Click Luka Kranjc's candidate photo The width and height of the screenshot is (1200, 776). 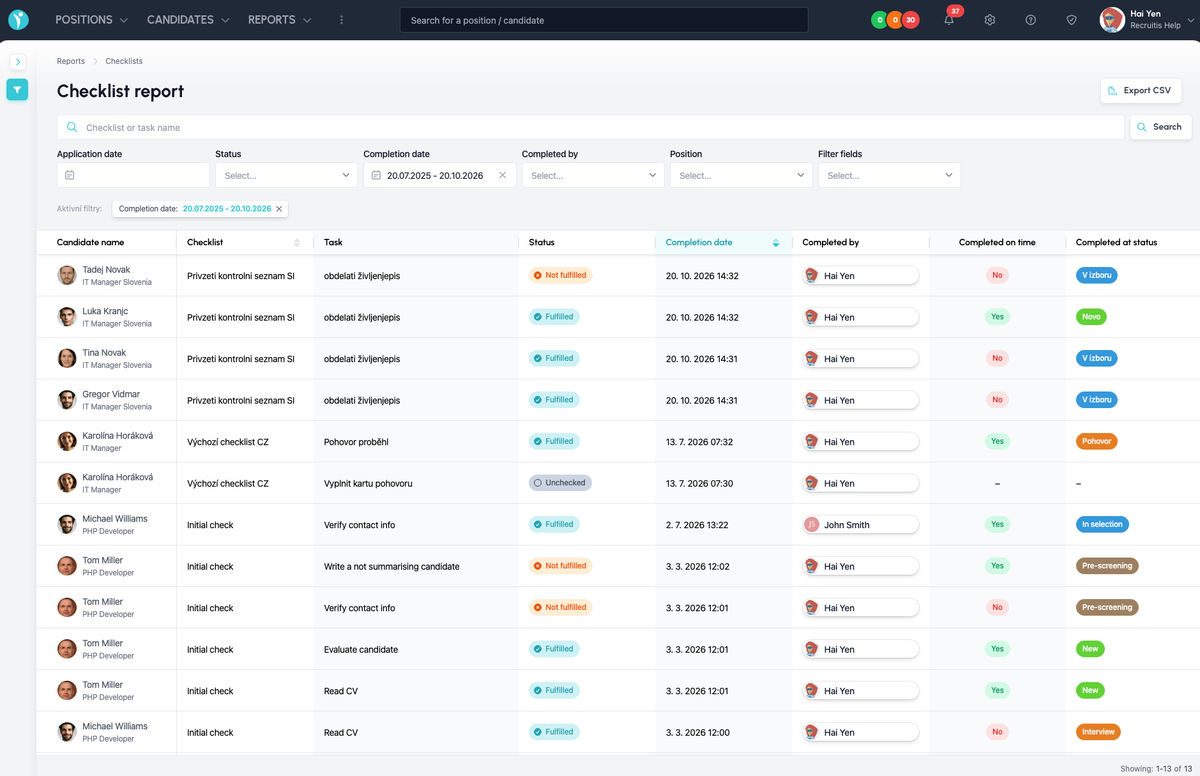67,317
